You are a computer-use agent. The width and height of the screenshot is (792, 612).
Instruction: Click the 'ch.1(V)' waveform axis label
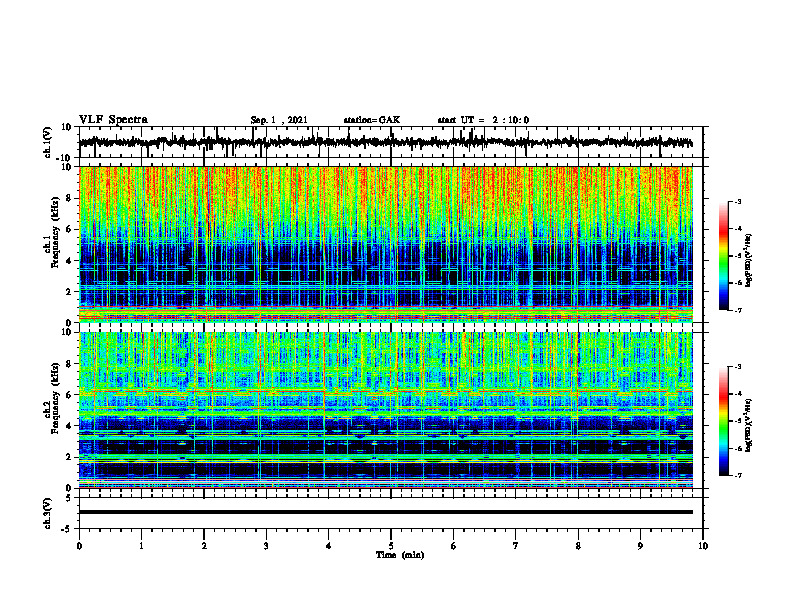(x=48, y=142)
